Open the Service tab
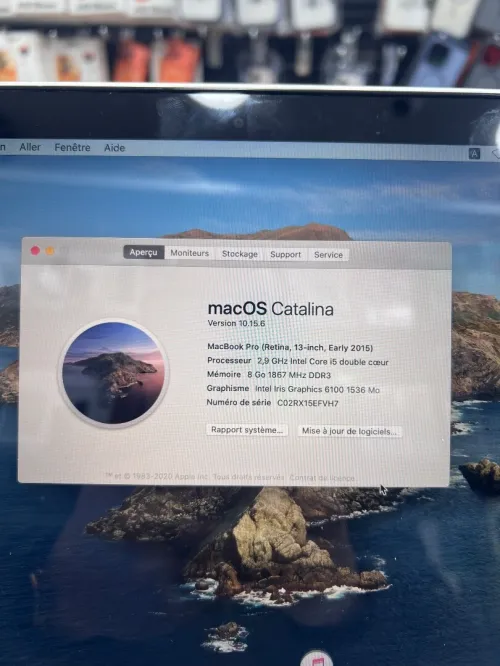This screenshot has height=666, width=500. tap(328, 255)
